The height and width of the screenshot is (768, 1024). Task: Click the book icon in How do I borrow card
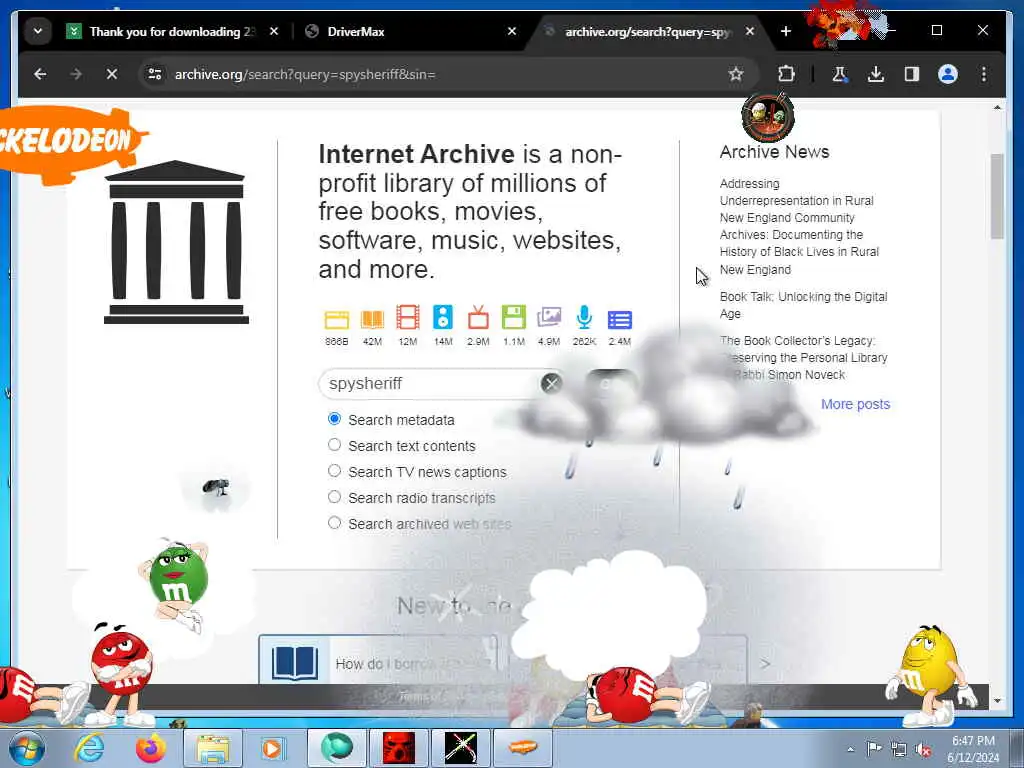[x=295, y=662]
